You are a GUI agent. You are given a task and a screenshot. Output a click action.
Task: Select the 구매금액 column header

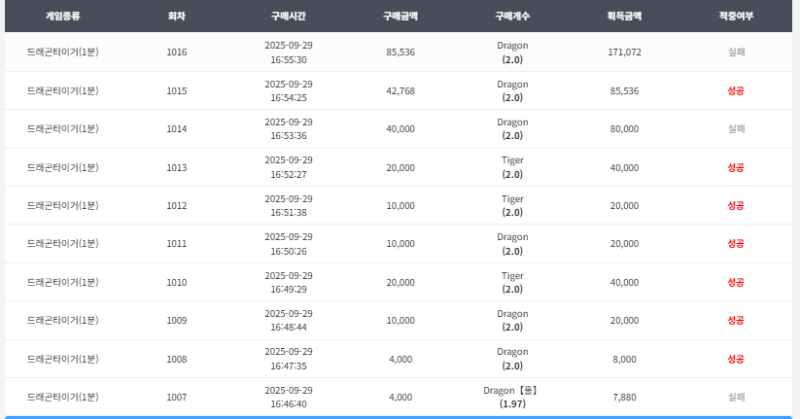400,17
